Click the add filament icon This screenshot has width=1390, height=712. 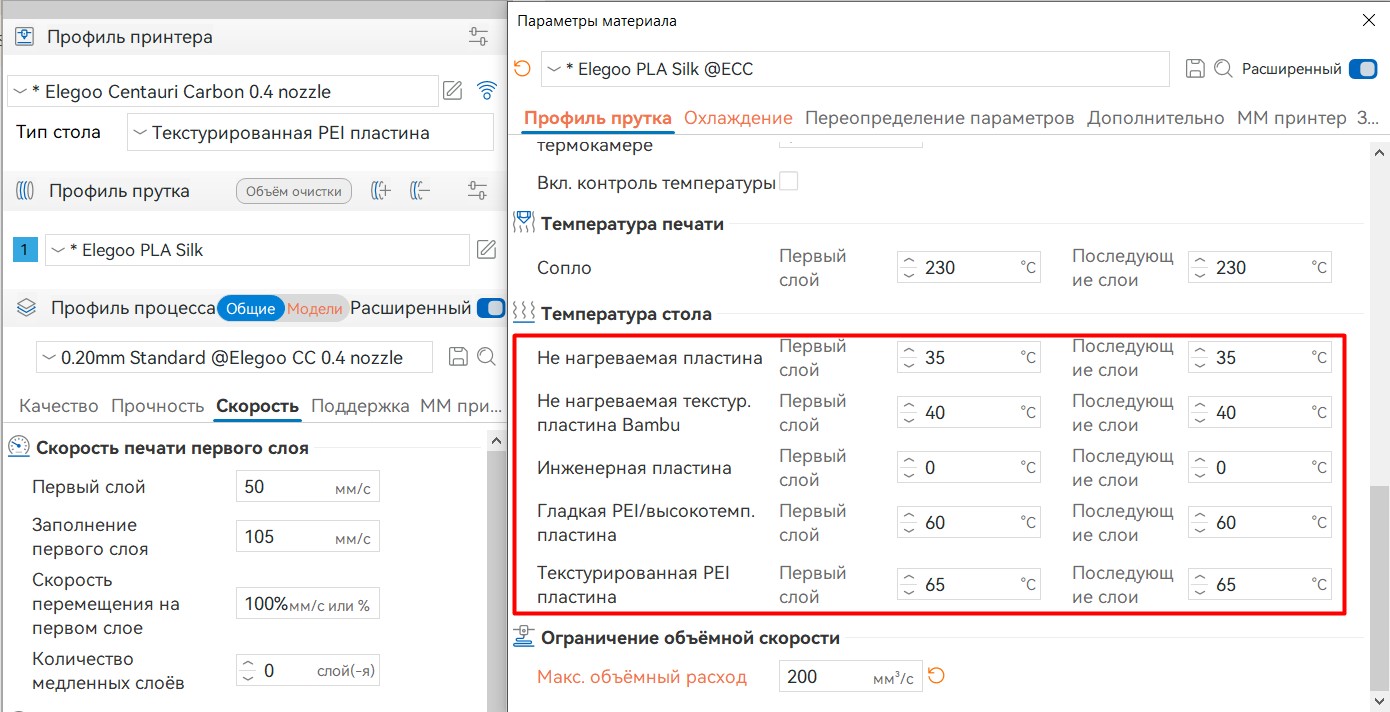click(380, 191)
